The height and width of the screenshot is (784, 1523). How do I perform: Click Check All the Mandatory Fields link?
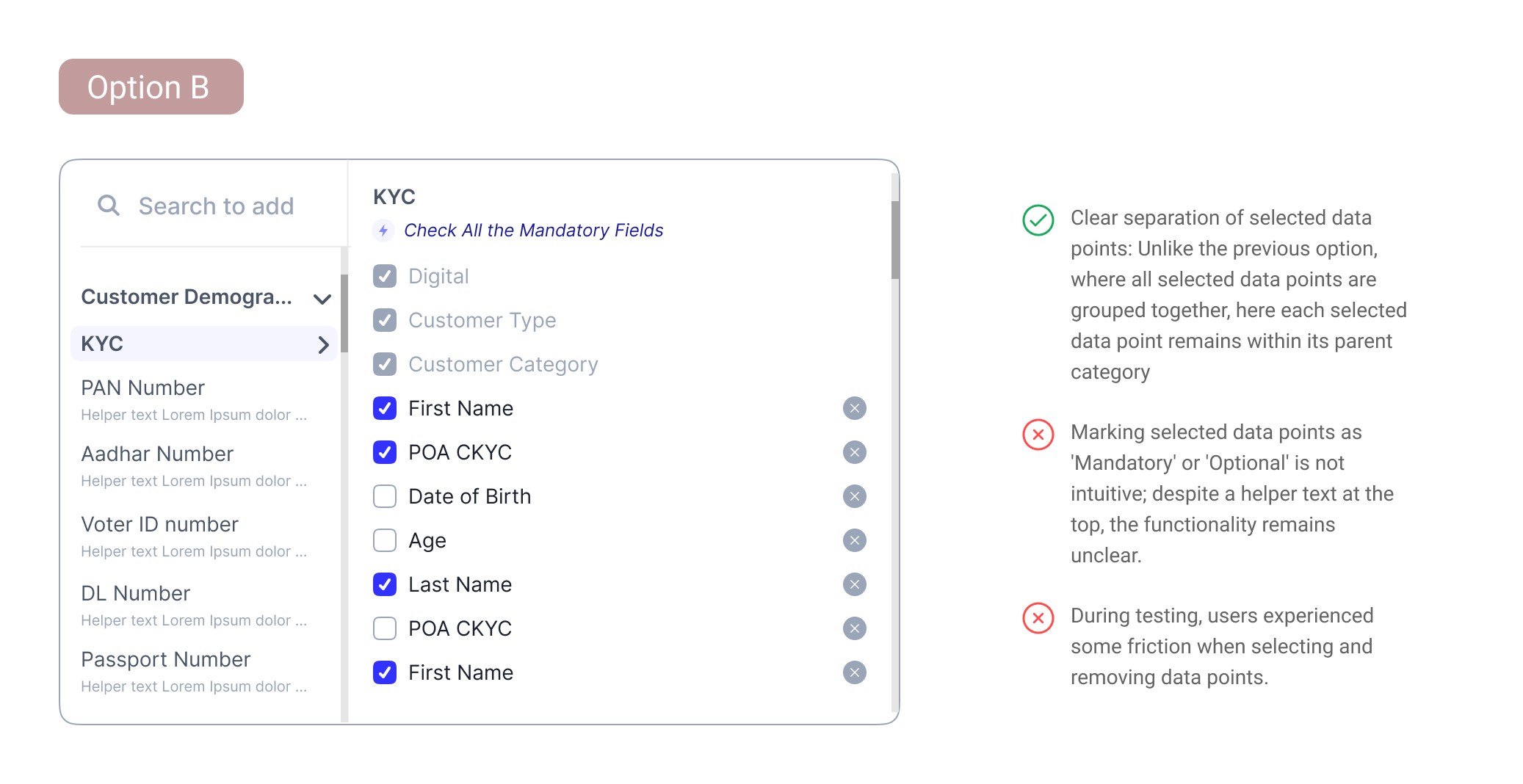click(533, 231)
